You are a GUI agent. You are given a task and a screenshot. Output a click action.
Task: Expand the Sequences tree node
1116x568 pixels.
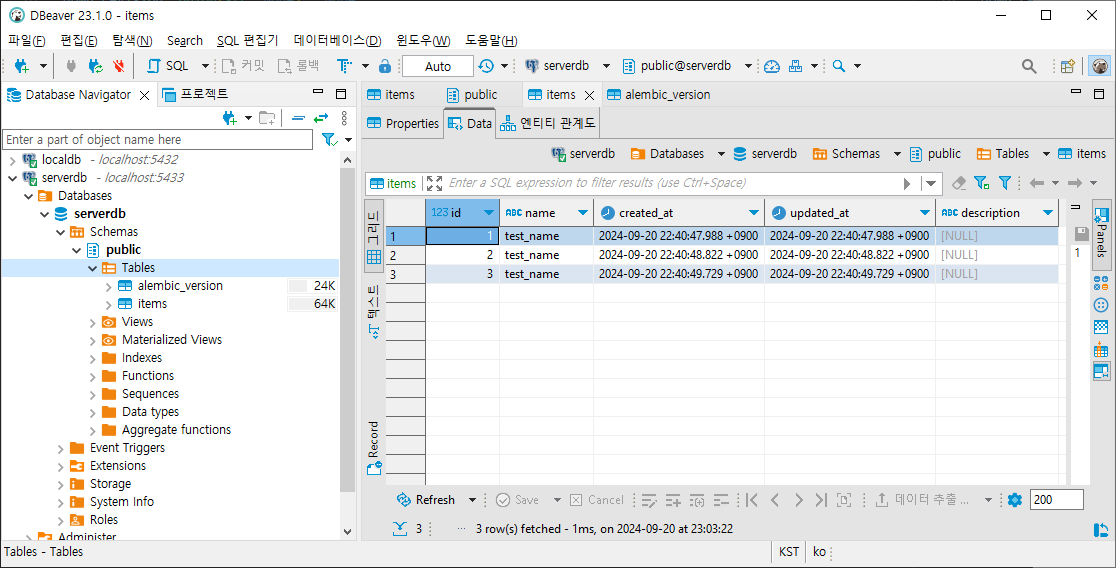(x=93, y=394)
